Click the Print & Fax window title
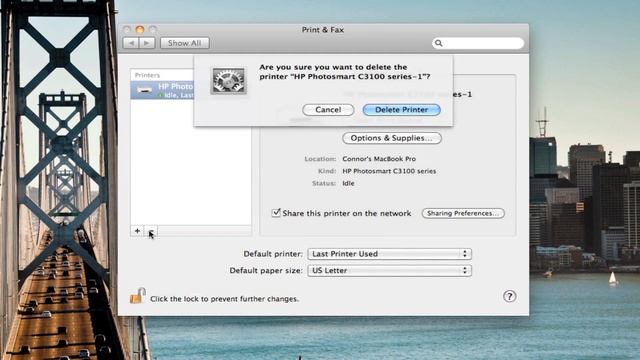 point(323,30)
